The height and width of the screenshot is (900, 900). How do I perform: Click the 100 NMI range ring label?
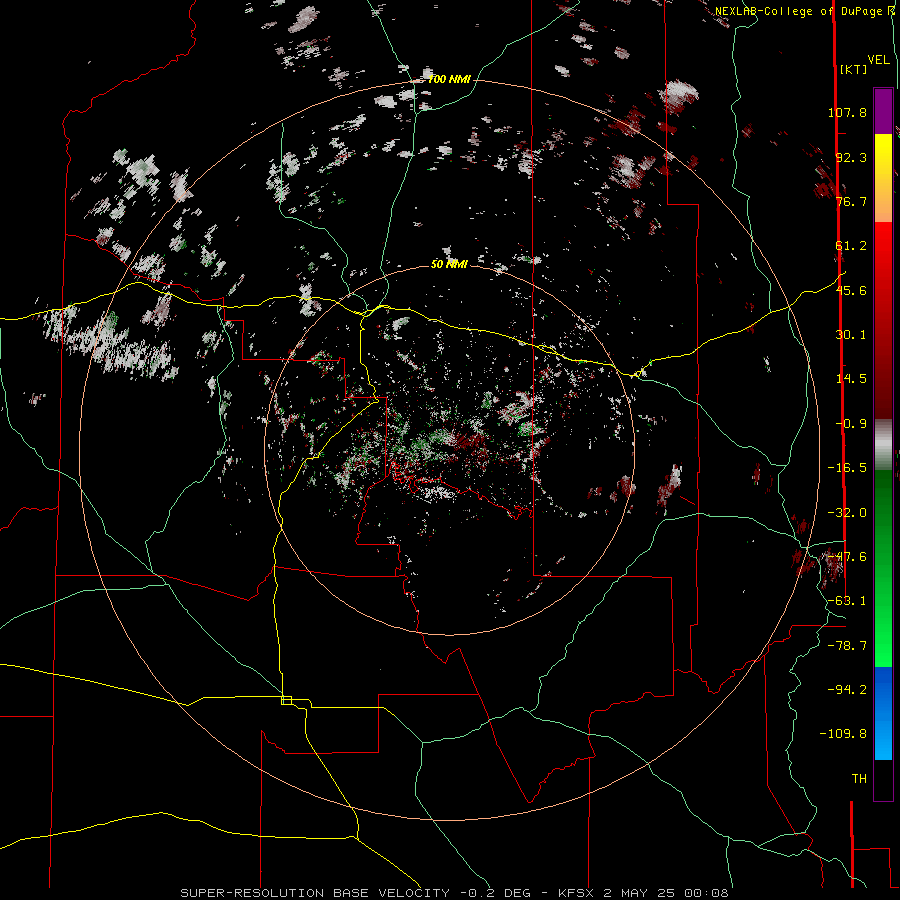pos(449,79)
